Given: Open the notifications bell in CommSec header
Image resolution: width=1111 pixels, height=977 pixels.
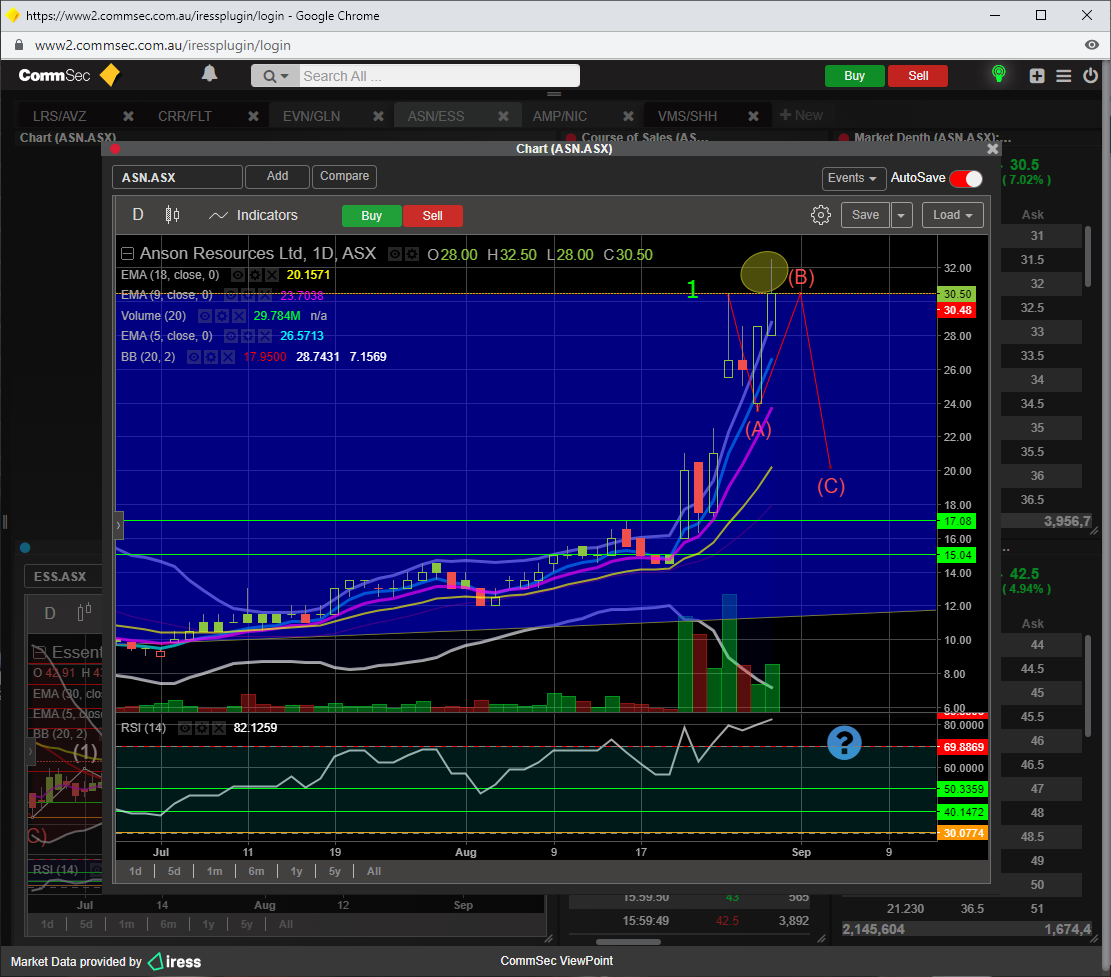Looking at the screenshot, I should (209, 74).
